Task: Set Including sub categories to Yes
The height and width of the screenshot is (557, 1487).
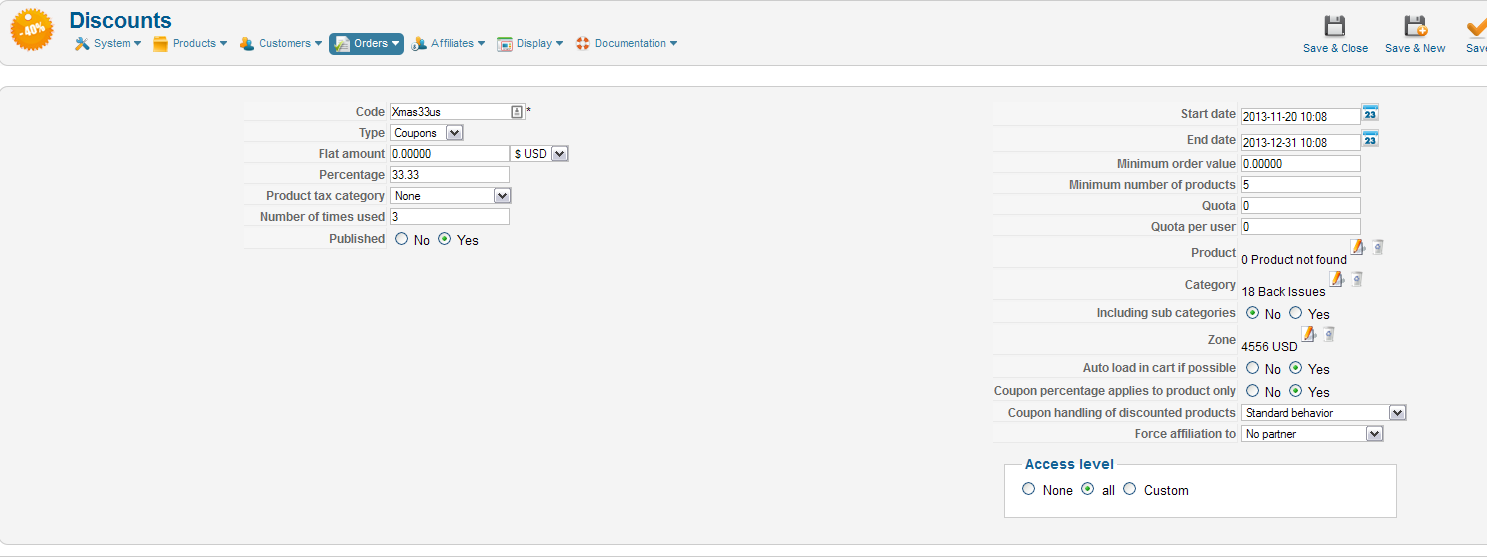Action: pos(1295,313)
